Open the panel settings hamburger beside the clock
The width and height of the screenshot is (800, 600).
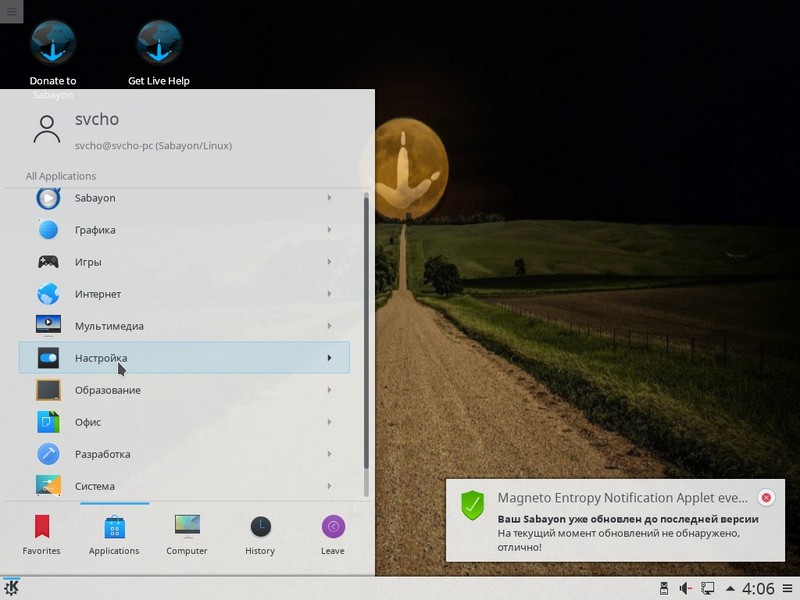[x=788, y=589]
